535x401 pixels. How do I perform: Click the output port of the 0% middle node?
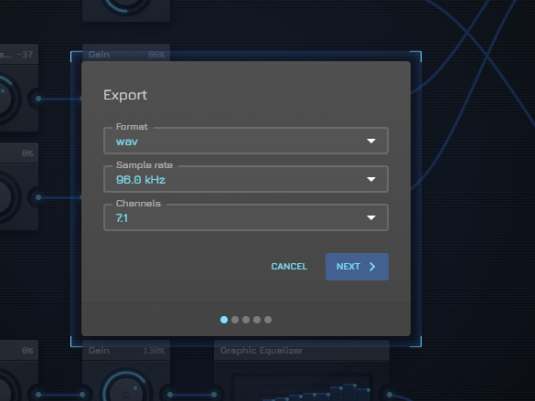point(39,197)
